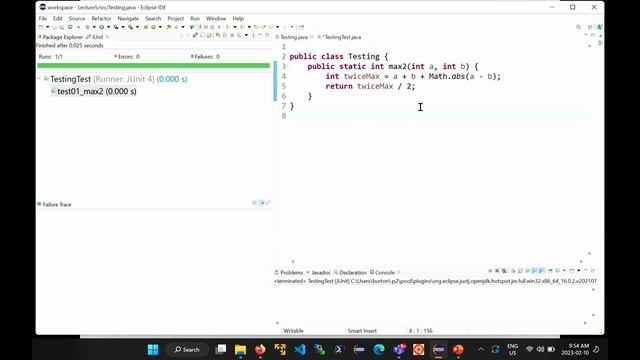Open the Project menu
This screenshot has height=360, width=640.
(176, 18)
